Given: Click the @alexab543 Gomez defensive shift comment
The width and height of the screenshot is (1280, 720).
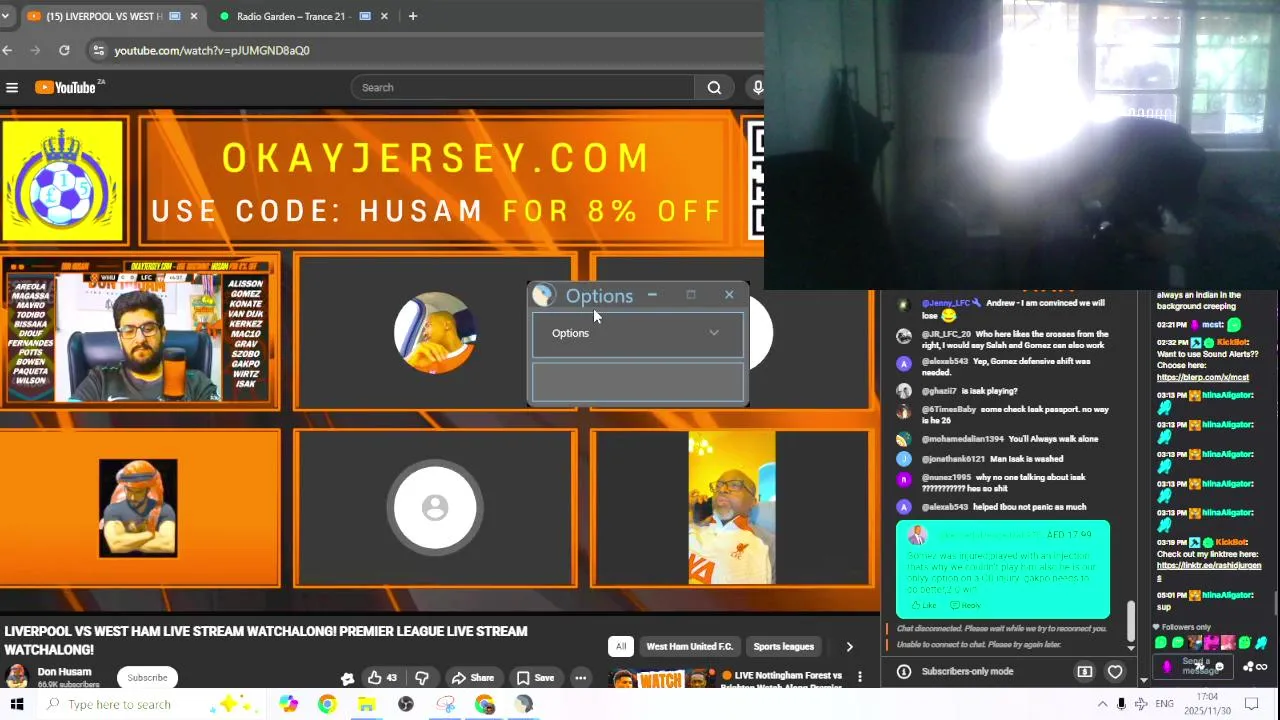Looking at the screenshot, I should (1005, 366).
